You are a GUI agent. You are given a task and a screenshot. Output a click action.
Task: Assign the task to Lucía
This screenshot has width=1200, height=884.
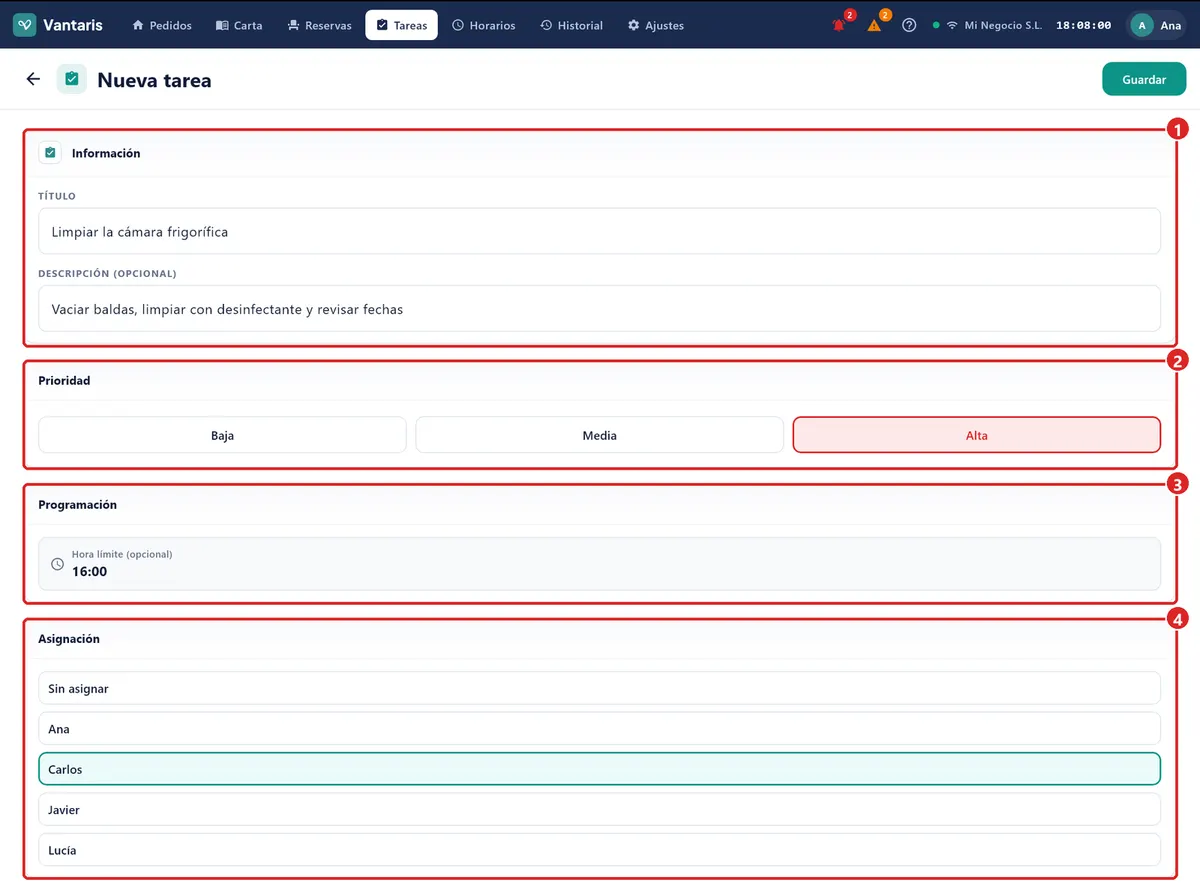click(600, 850)
